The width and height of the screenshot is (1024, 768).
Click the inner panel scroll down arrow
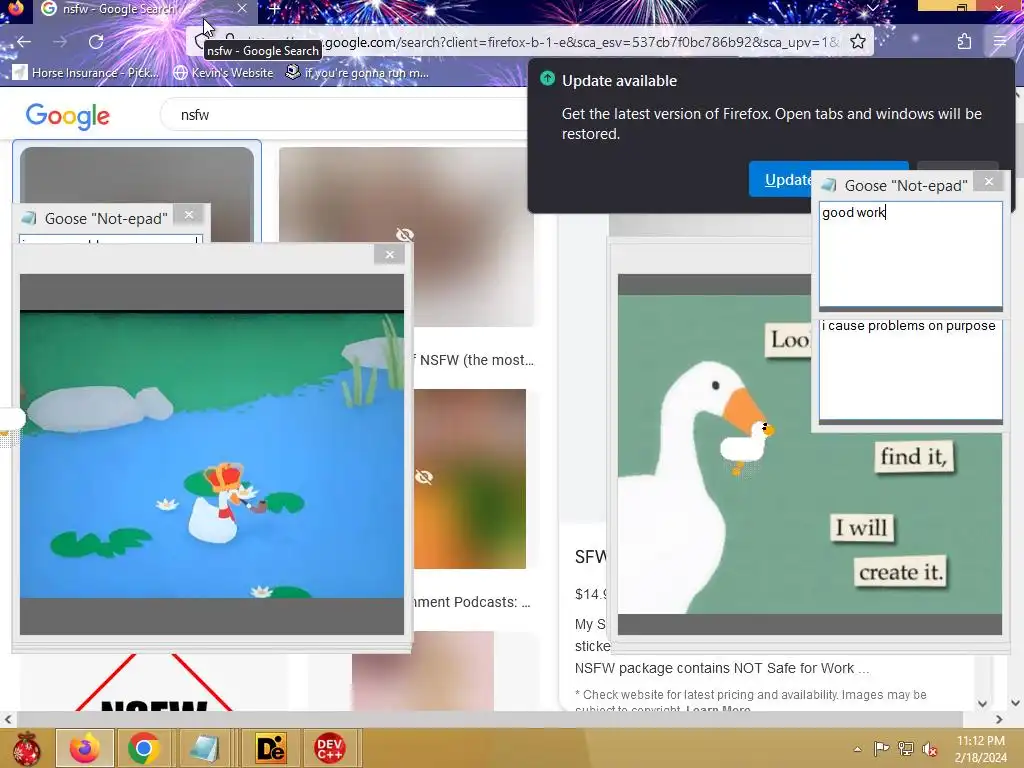click(x=982, y=704)
